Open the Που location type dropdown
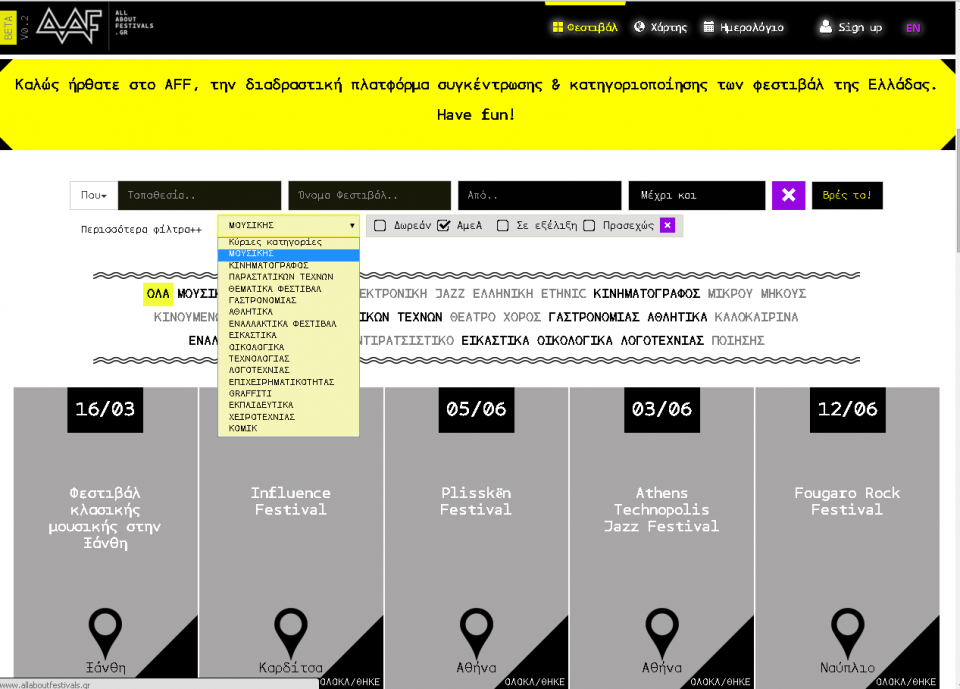960x689 pixels. 94,195
